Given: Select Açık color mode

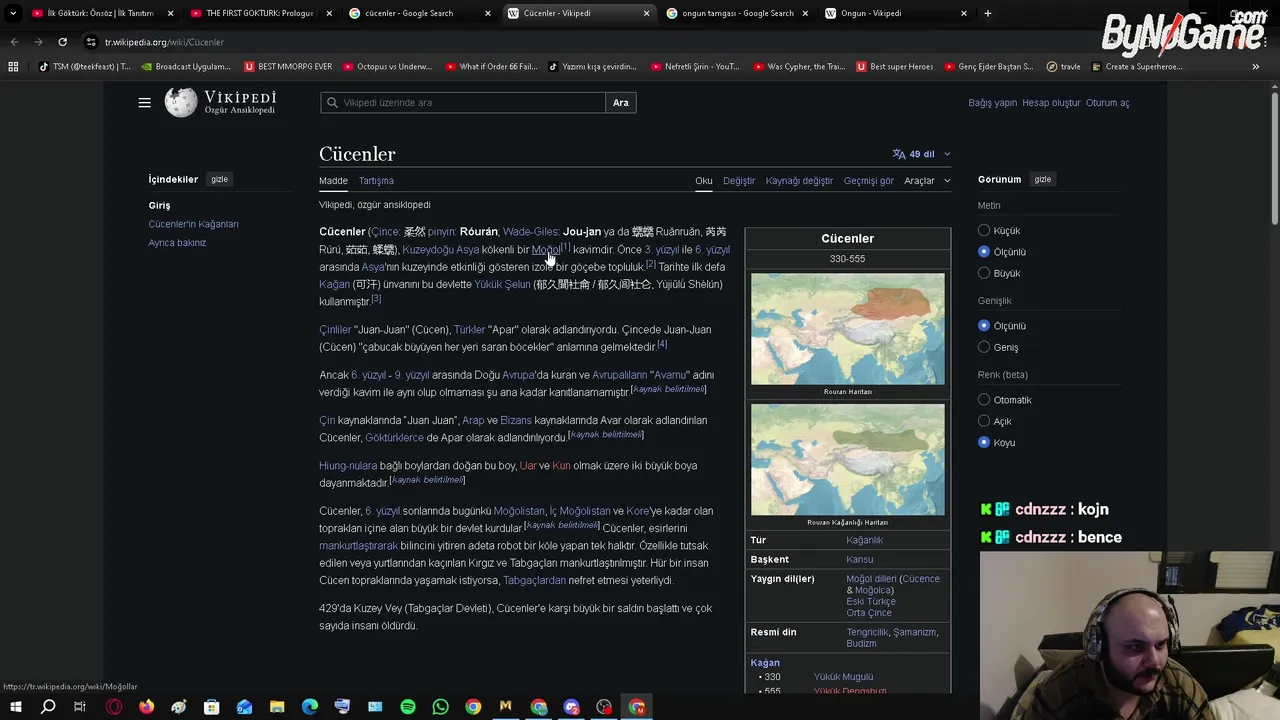Looking at the screenshot, I should (984, 421).
